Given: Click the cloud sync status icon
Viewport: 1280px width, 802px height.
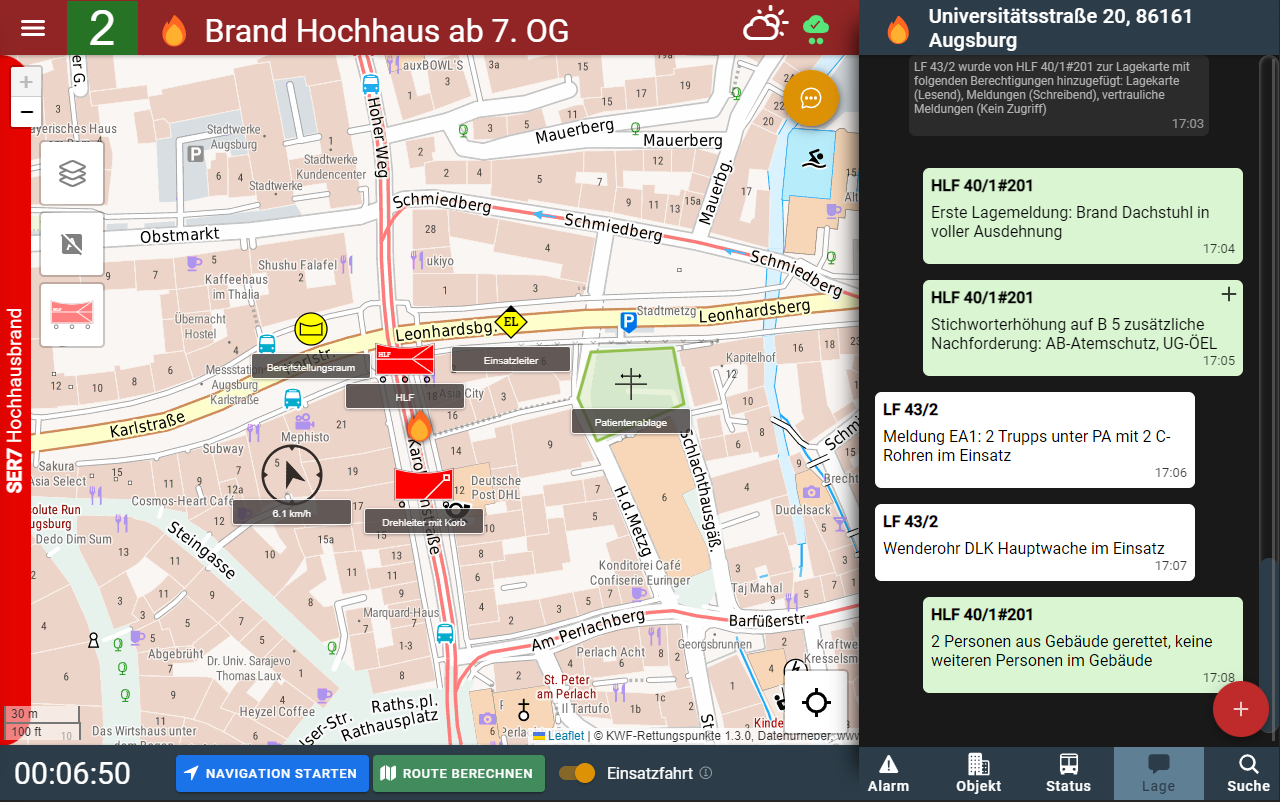Looking at the screenshot, I should click(816, 27).
